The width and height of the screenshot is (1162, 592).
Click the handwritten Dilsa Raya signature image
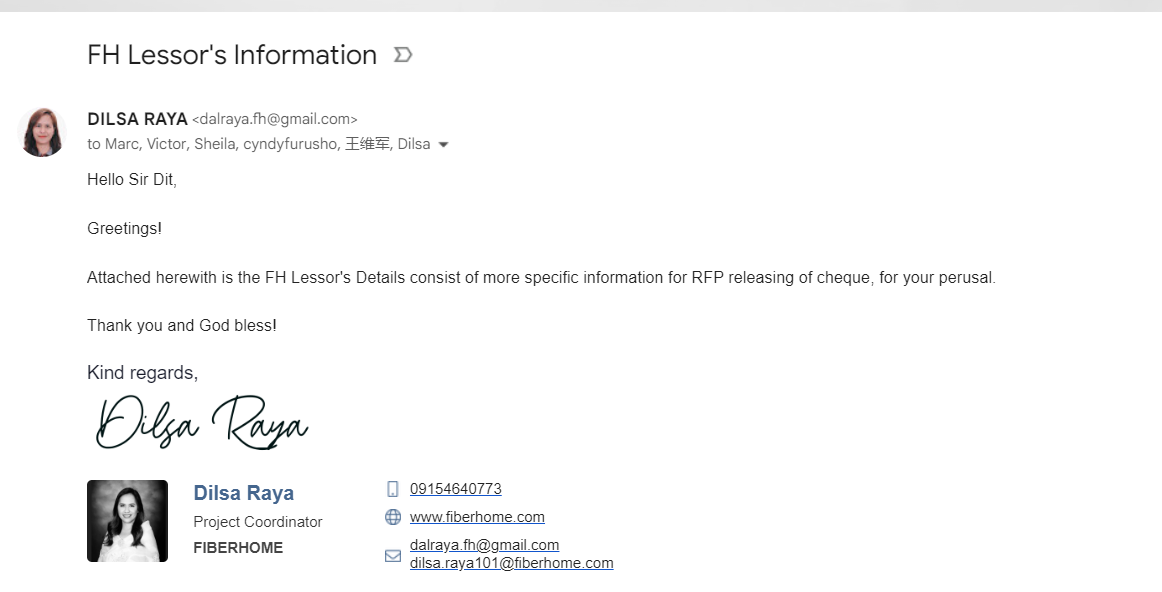pyautogui.click(x=202, y=424)
